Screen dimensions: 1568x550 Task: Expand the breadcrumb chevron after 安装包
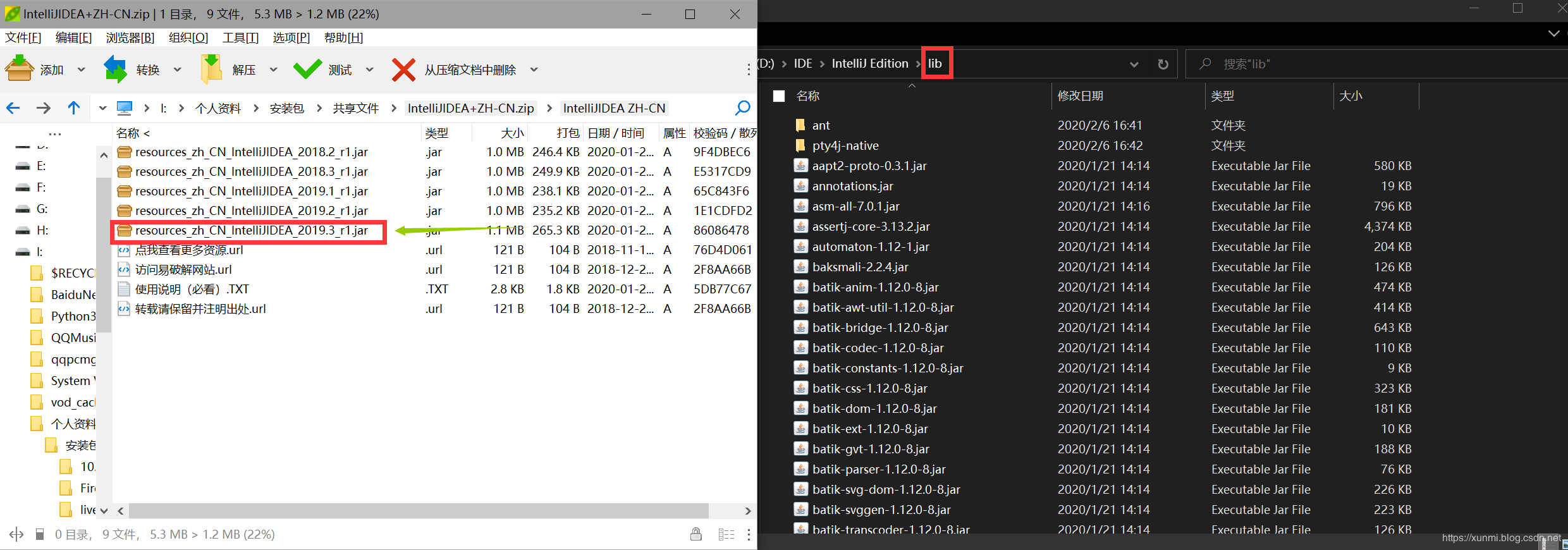319,108
